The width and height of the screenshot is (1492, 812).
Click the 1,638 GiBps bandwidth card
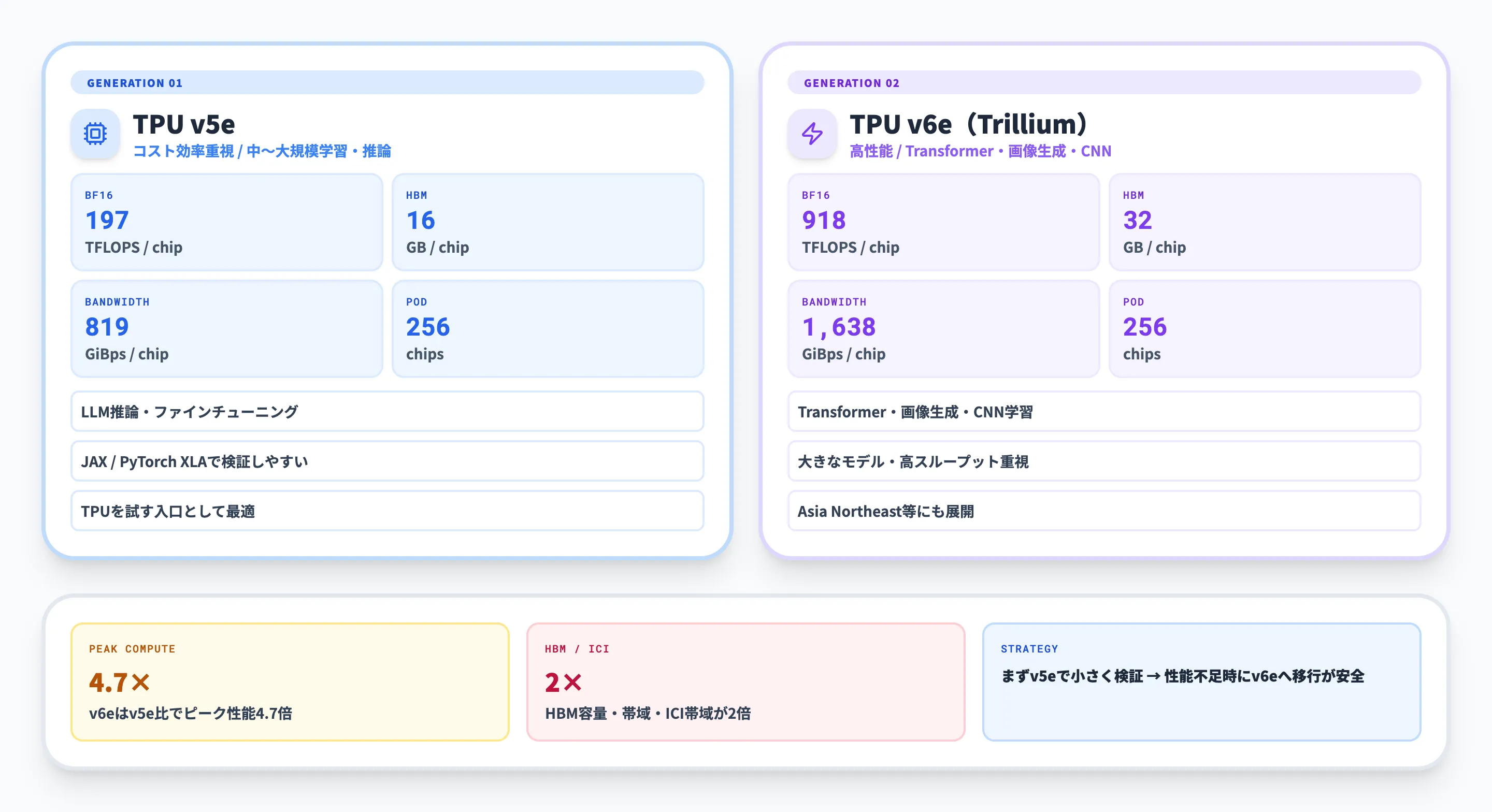[x=943, y=329]
